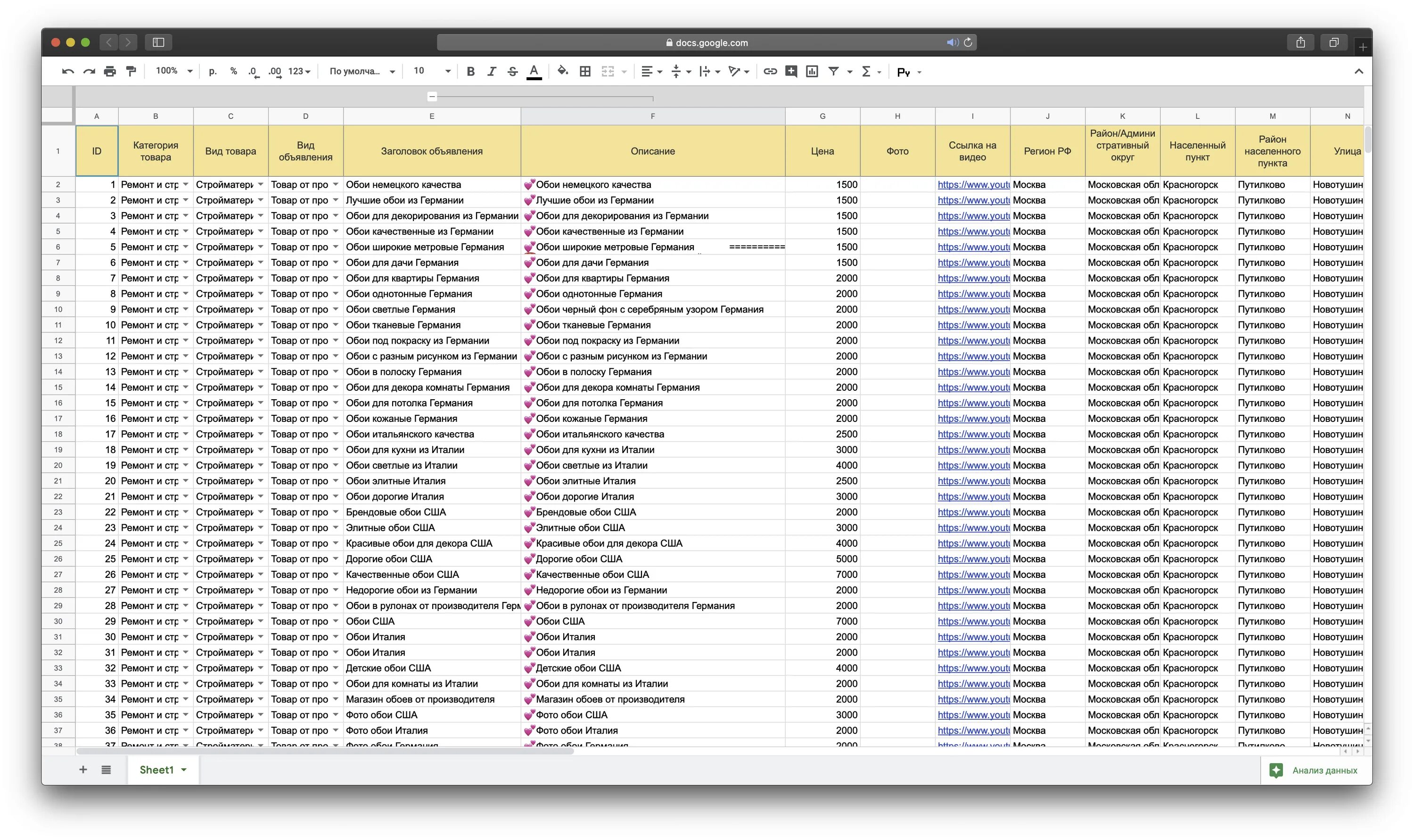Open text rotation options

(x=739, y=71)
